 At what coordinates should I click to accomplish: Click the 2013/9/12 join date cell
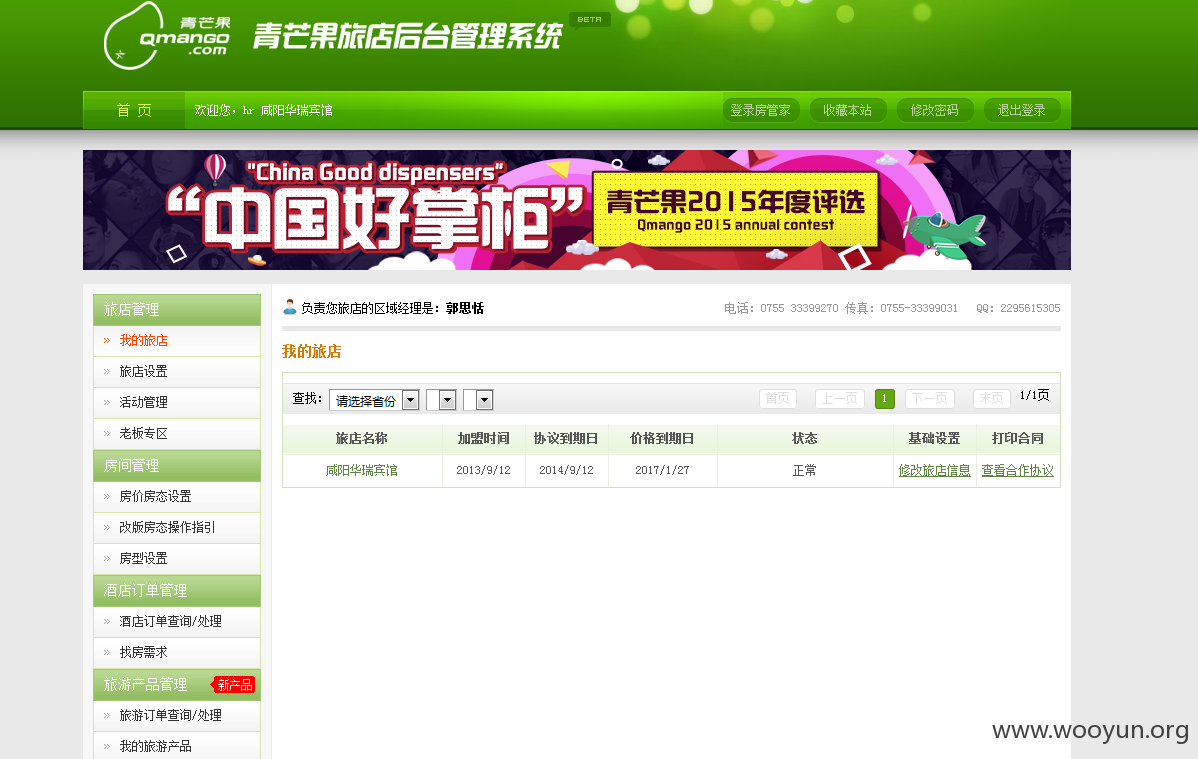484,470
